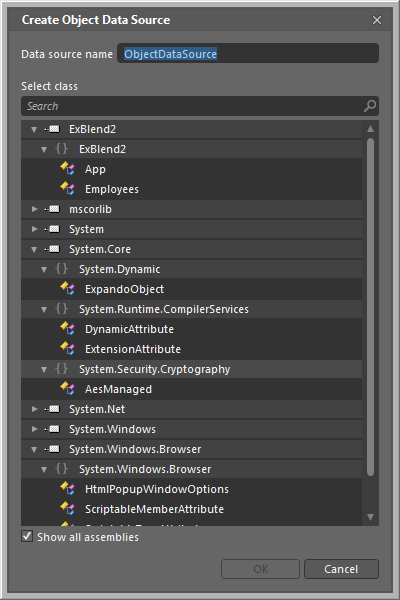
Task: Click the ExpandoObject class icon
Action: tap(67, 288)
